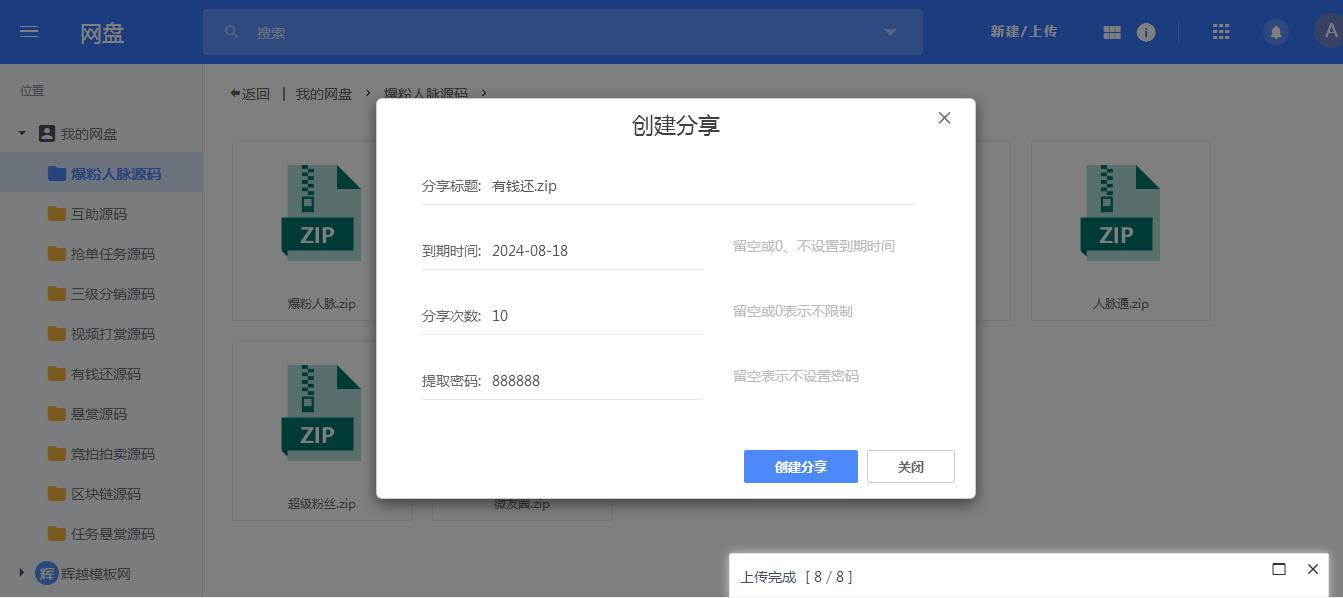Open the 人脉通.zip file icon
The image size is (1343, 598).
coord(1120,213)
